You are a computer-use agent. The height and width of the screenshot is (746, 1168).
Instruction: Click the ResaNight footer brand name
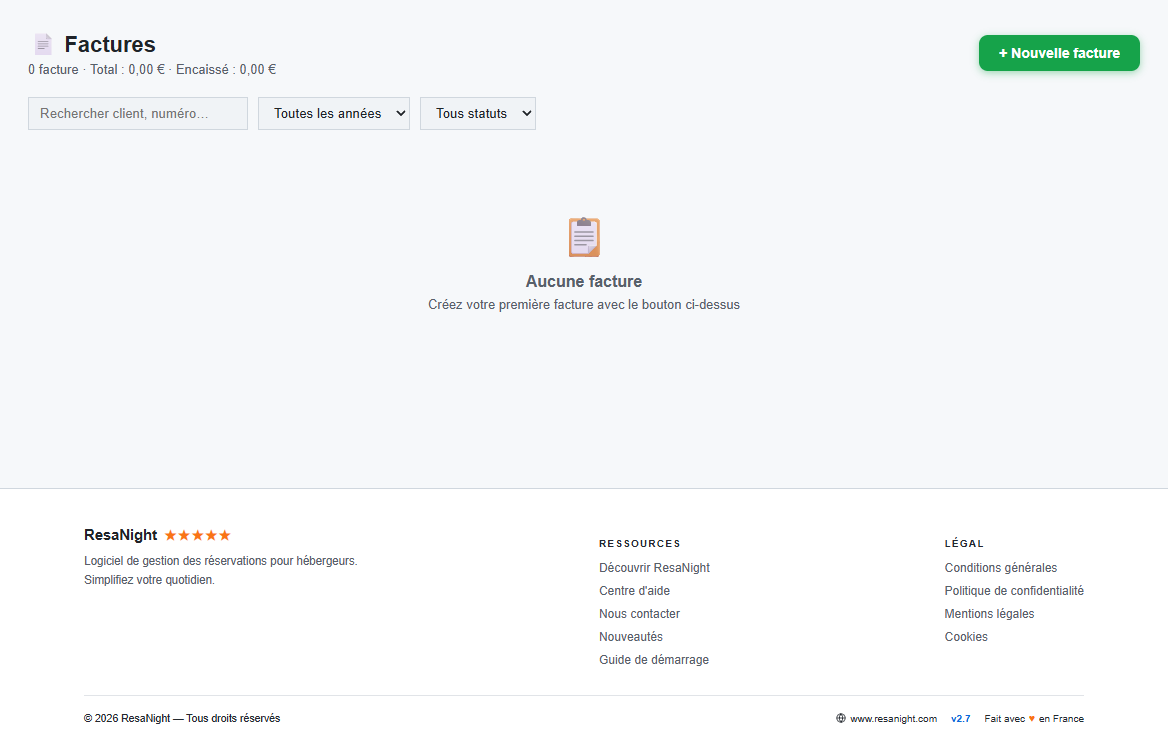(121, 535)
